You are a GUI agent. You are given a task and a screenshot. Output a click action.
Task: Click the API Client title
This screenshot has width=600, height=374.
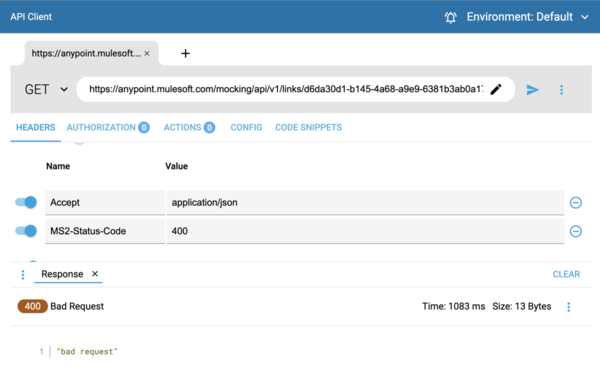click(31, 17)
